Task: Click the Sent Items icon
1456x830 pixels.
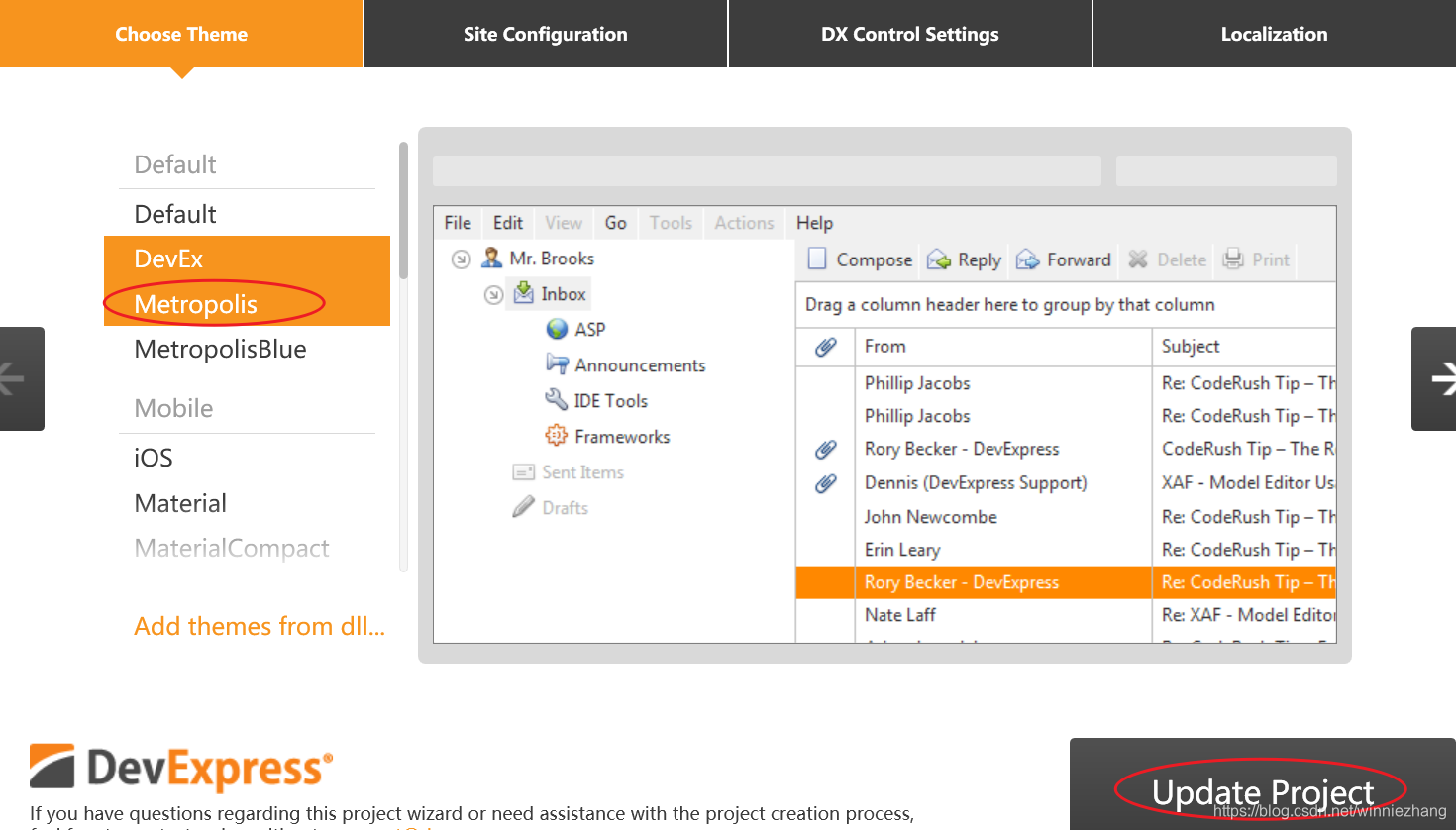Action: point(524,471)
